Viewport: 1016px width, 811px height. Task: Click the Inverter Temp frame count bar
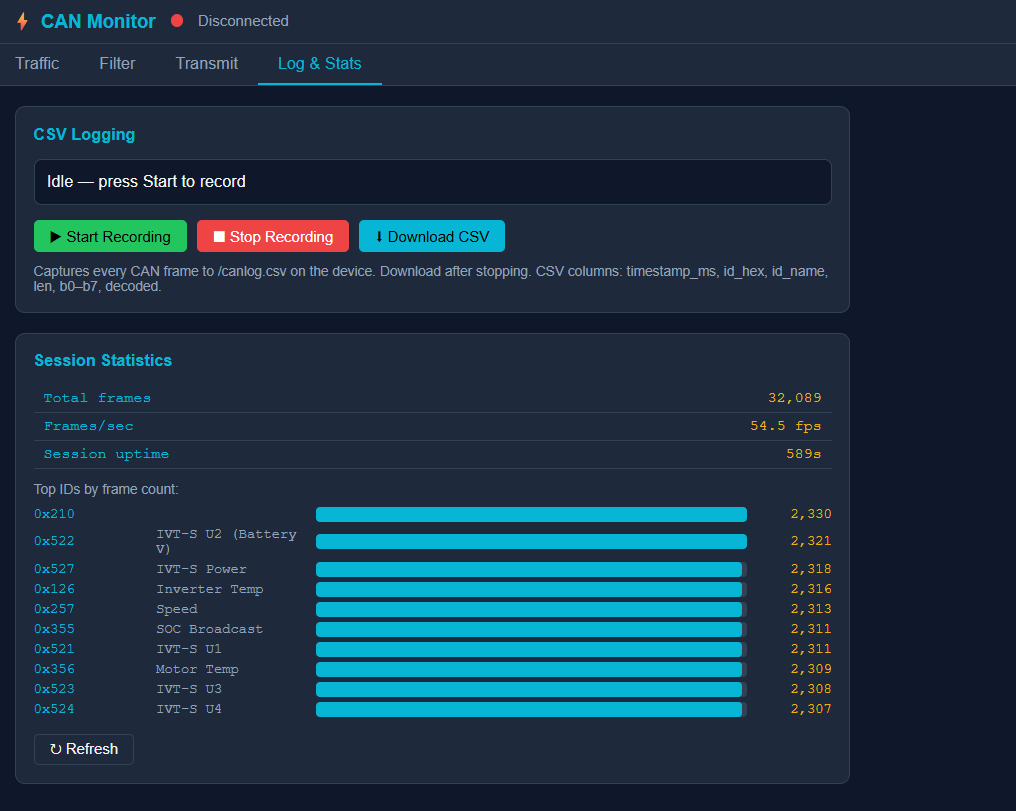[x=531, y=589]
